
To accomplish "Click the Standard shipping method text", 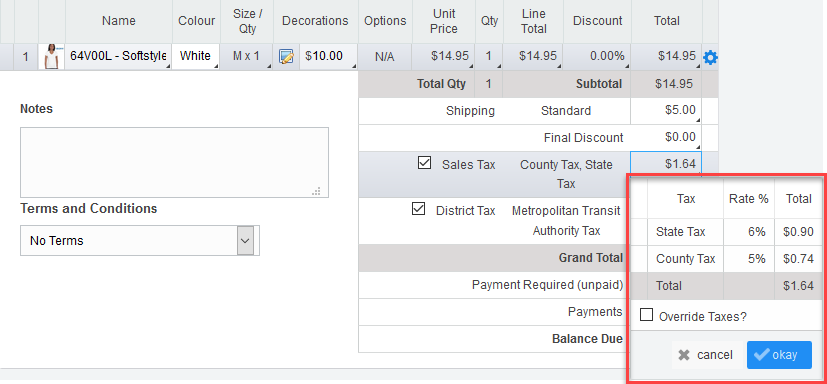I will [566, 111].
